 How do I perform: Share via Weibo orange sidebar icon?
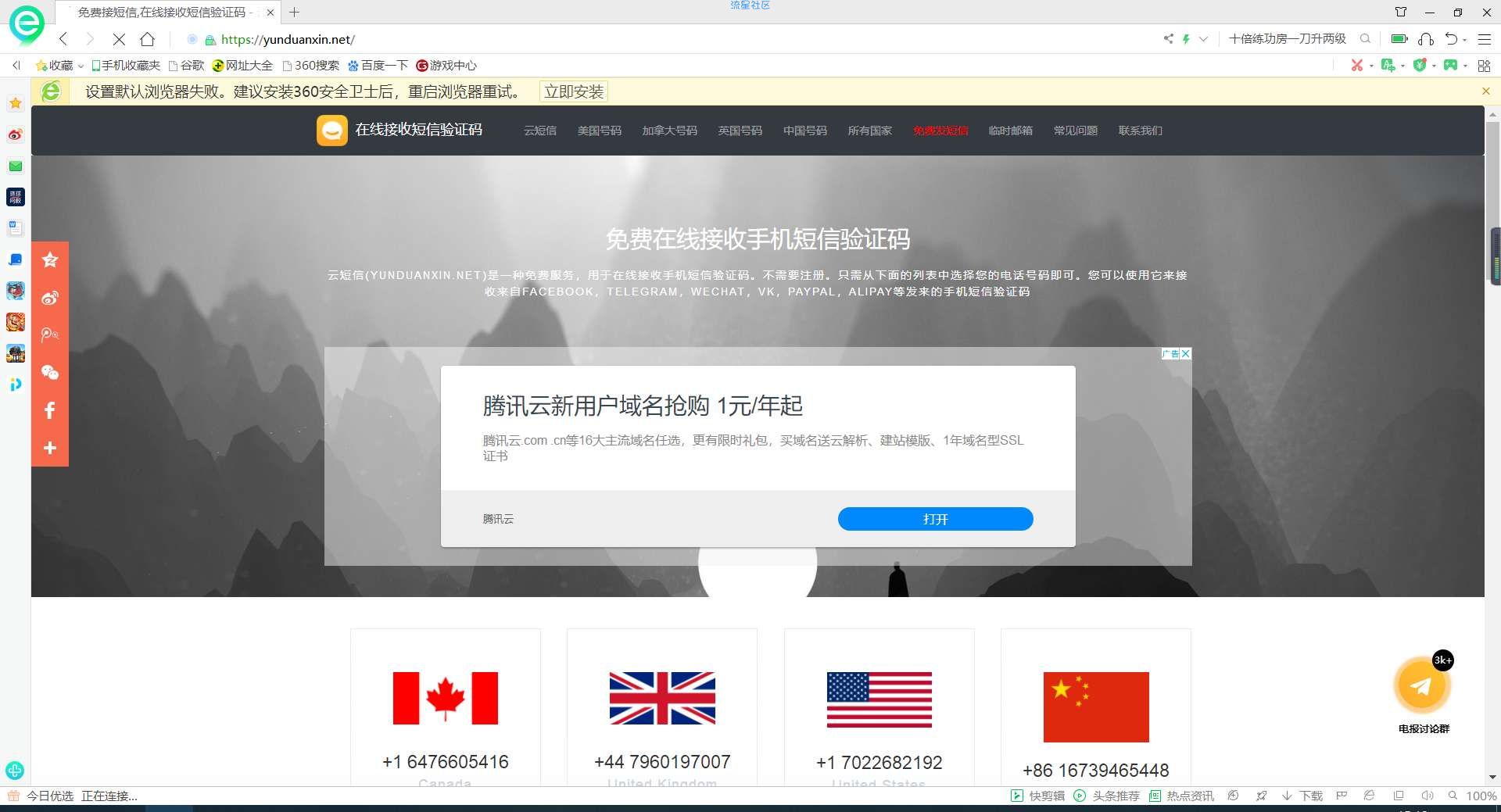coord(50,298)
